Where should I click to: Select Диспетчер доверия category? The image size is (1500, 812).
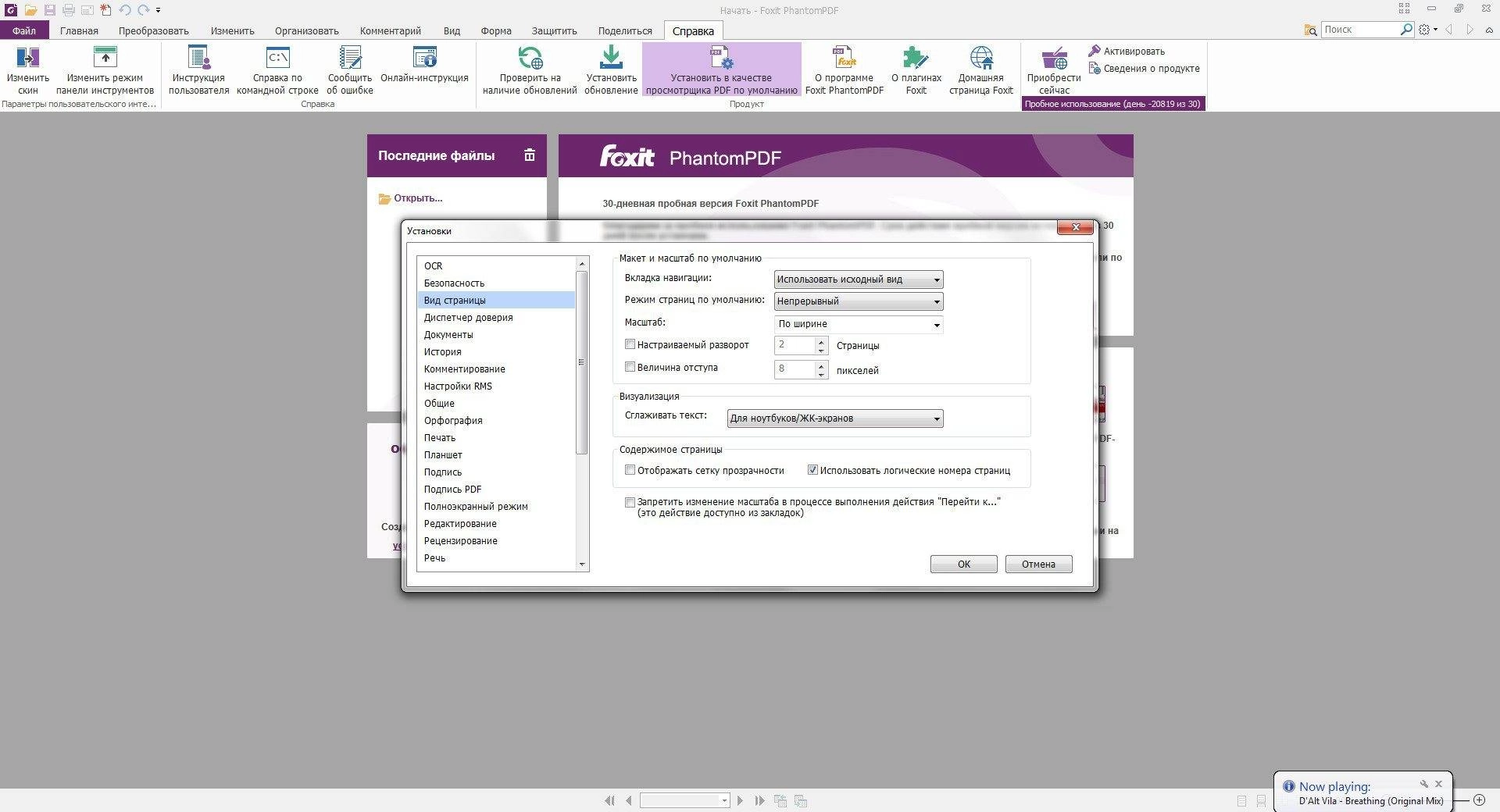point(496,317)
